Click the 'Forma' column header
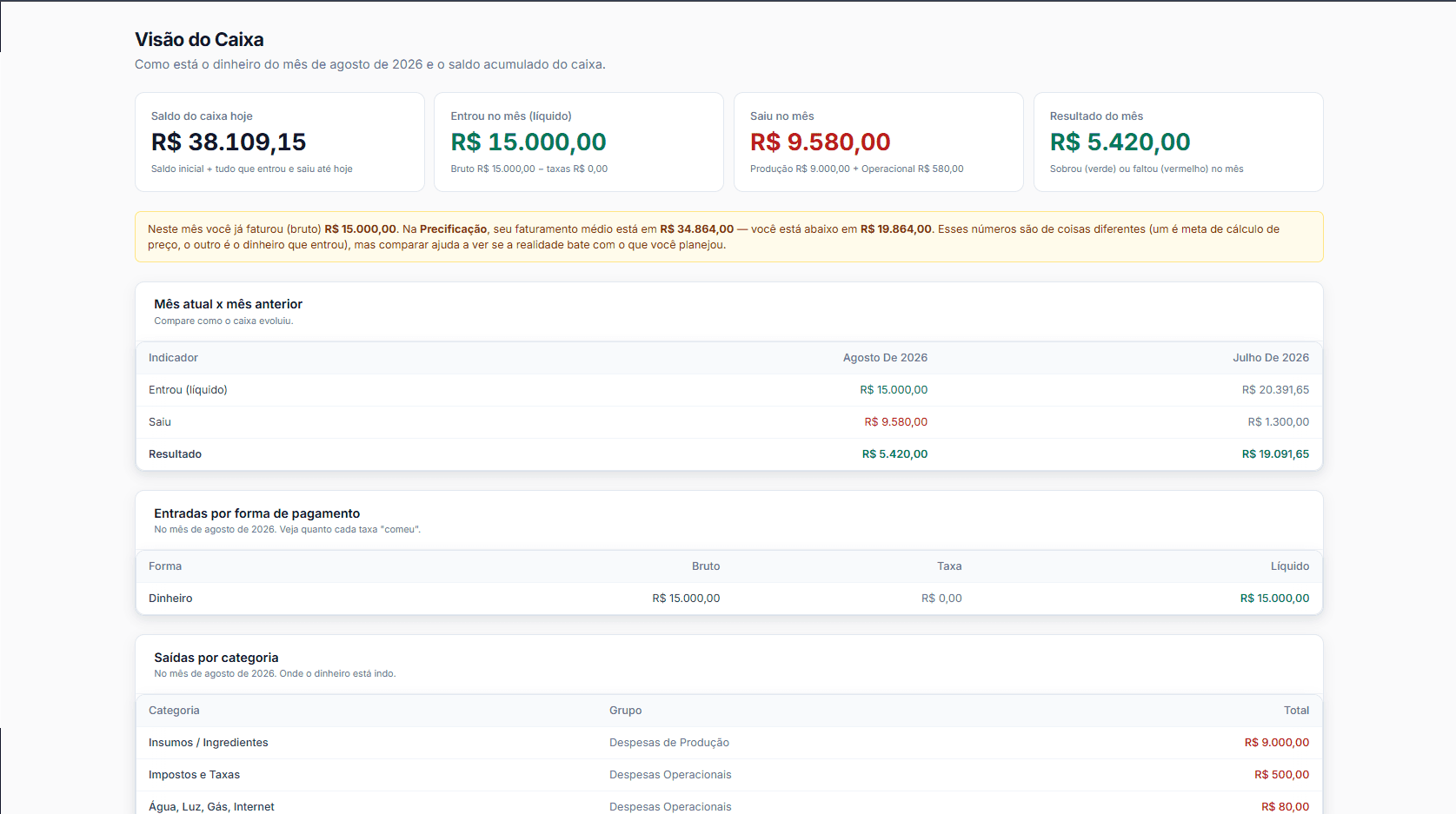 [165, 566]
